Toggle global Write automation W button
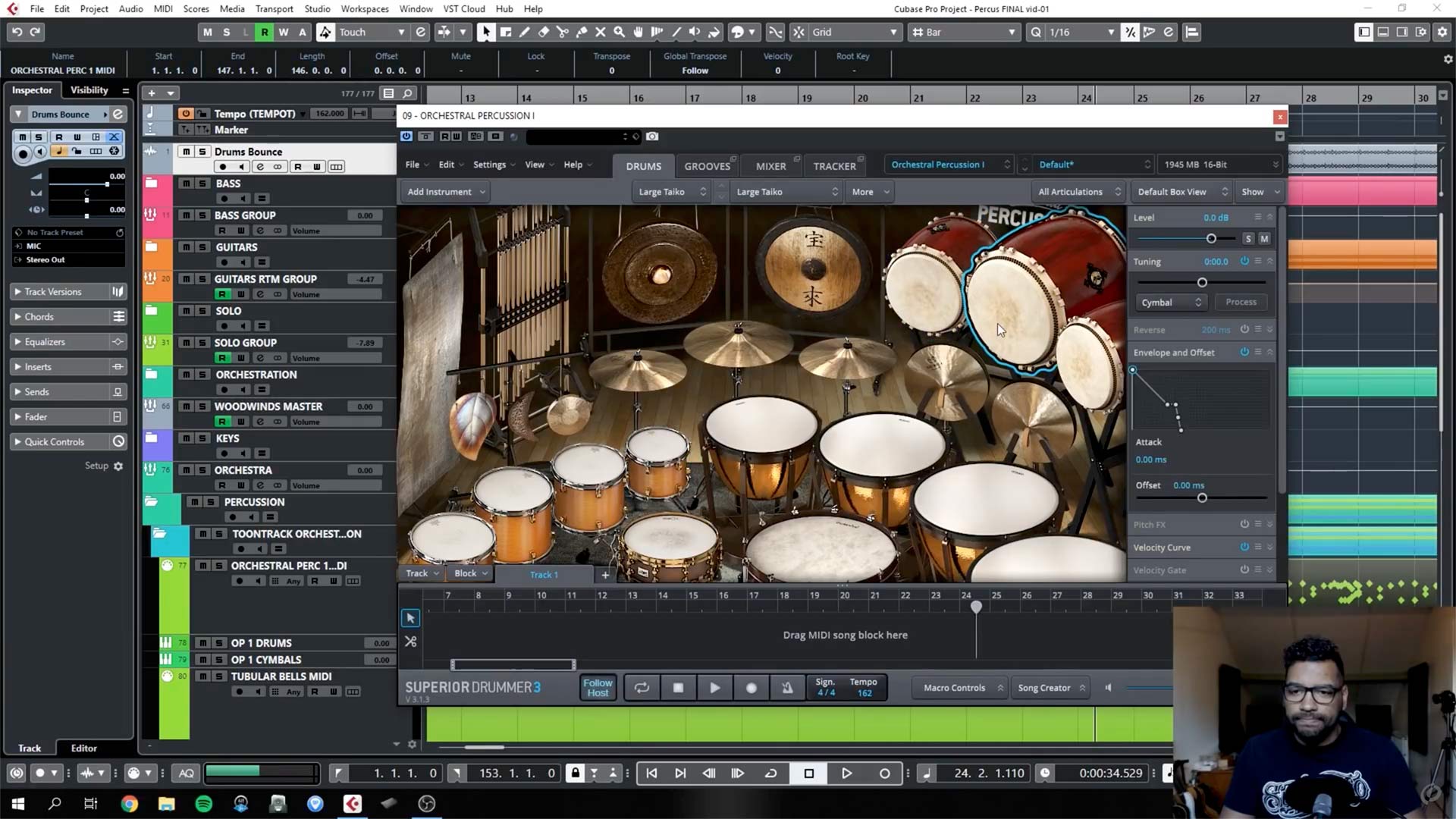The image size is (1456, 819). pos(283,32)
